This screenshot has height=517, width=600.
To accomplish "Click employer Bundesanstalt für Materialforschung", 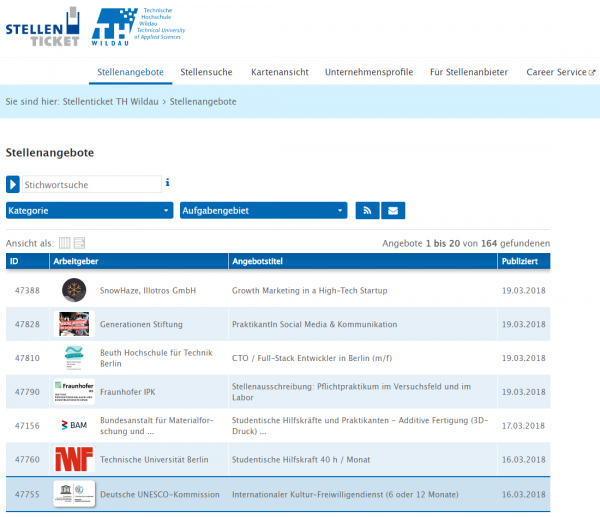I will click(157, 426).
